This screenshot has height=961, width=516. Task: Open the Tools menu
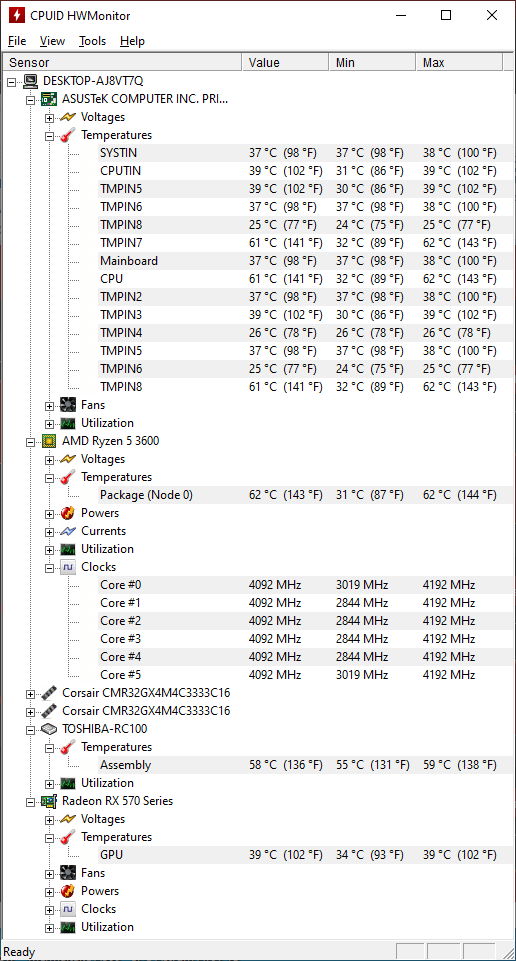pyautogui.click(x=93, y=41)
